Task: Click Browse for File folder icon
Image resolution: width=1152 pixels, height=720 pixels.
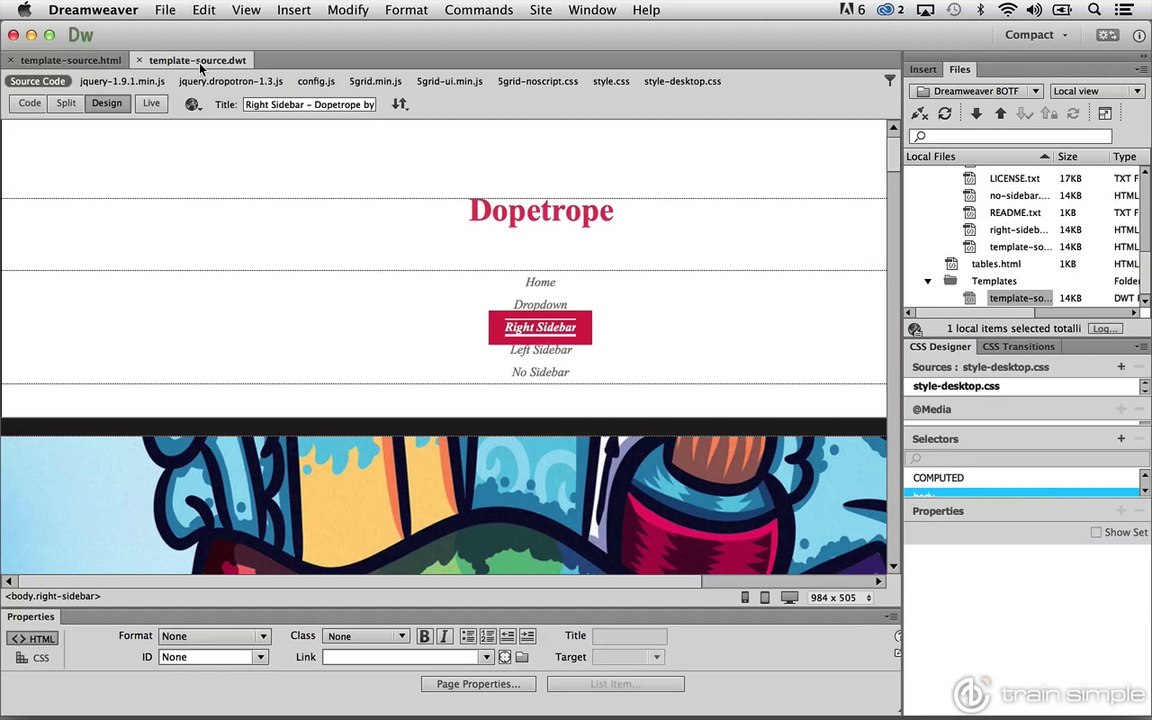Action: (x=522, y=657)
